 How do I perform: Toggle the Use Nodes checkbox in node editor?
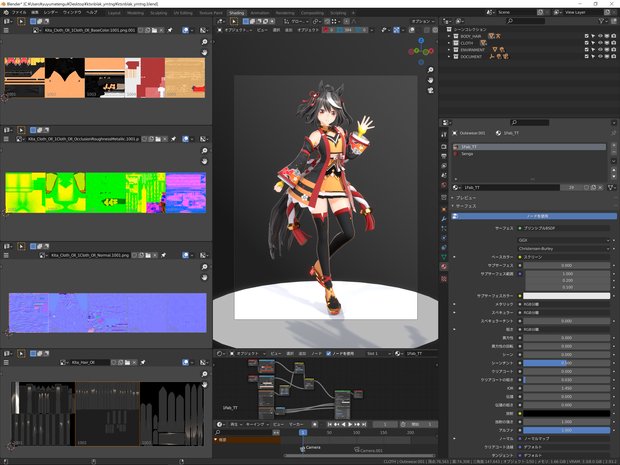(329, 353)
